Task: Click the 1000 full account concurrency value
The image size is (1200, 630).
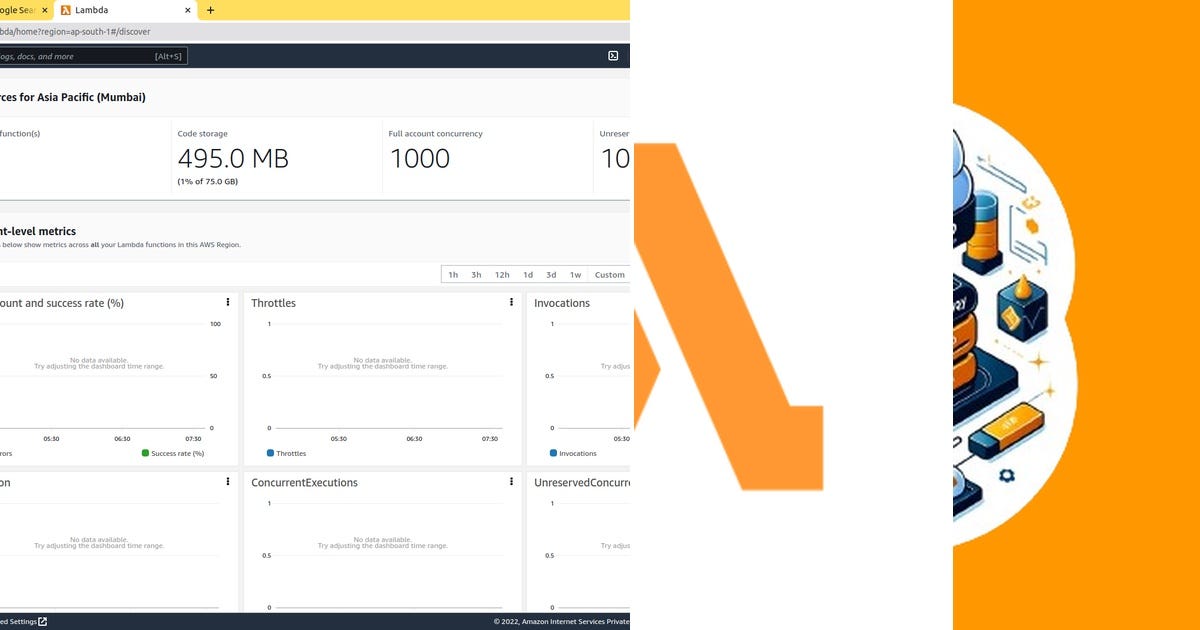Action: click(420, 158)
